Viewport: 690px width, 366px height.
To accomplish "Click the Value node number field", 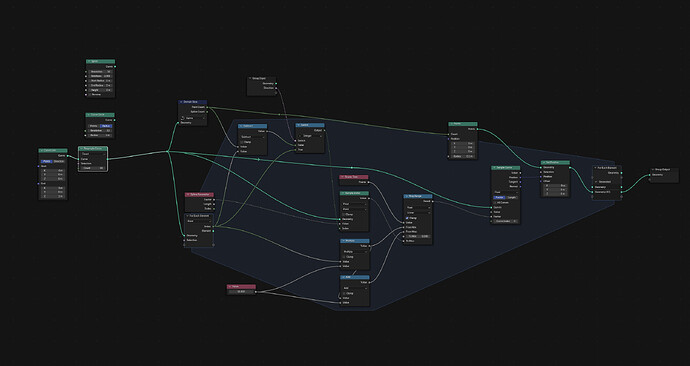I will (x=241, y=292).
